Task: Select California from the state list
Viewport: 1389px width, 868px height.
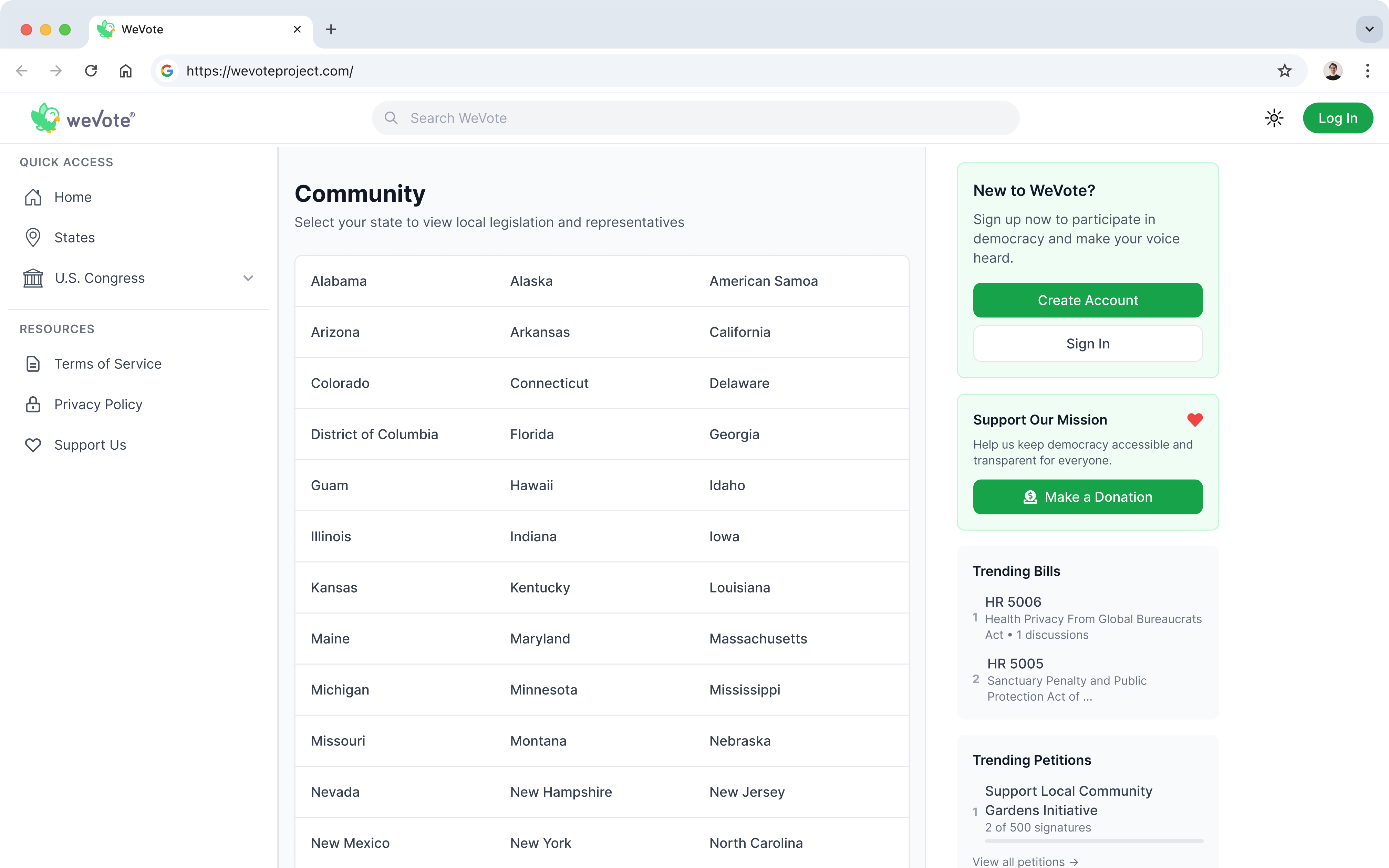Action: (739, 332)
